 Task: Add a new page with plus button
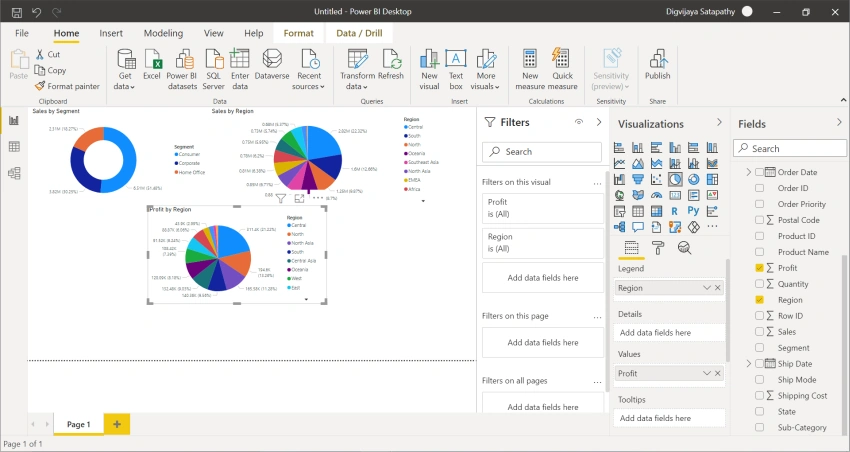click(x=117, y=424)
